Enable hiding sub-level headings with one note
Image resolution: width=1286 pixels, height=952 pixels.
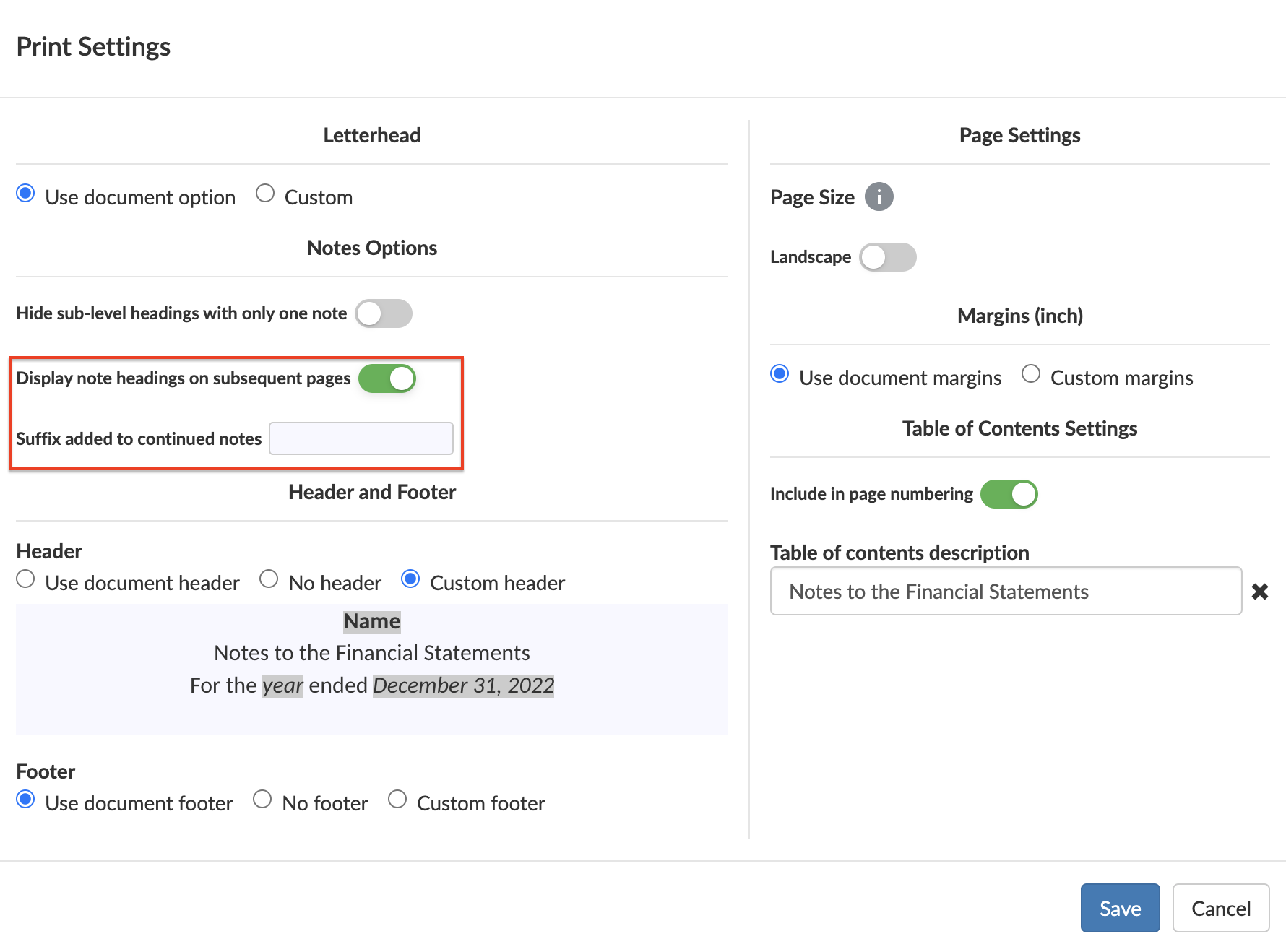384,313
